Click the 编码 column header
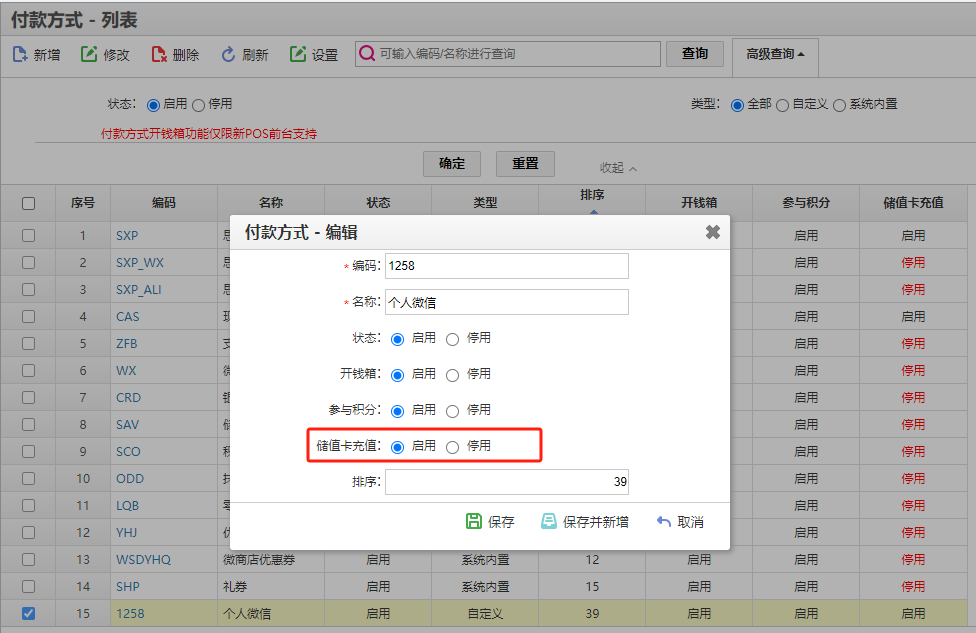Viewport: 976px width, 633px height. [164, 203]
